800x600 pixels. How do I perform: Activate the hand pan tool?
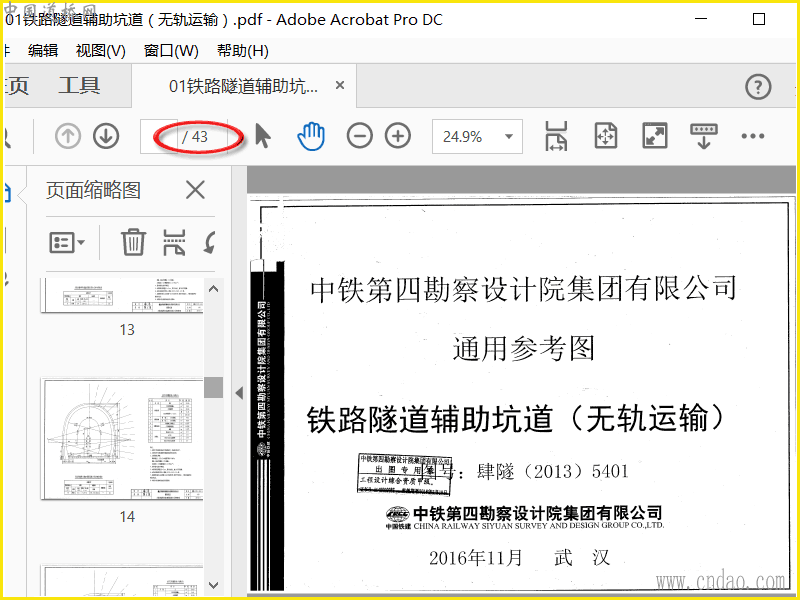coord(311,136)
